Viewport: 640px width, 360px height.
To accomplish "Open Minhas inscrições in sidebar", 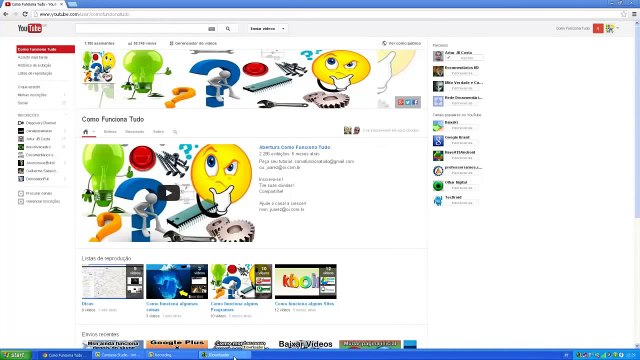I will point(32,95).
